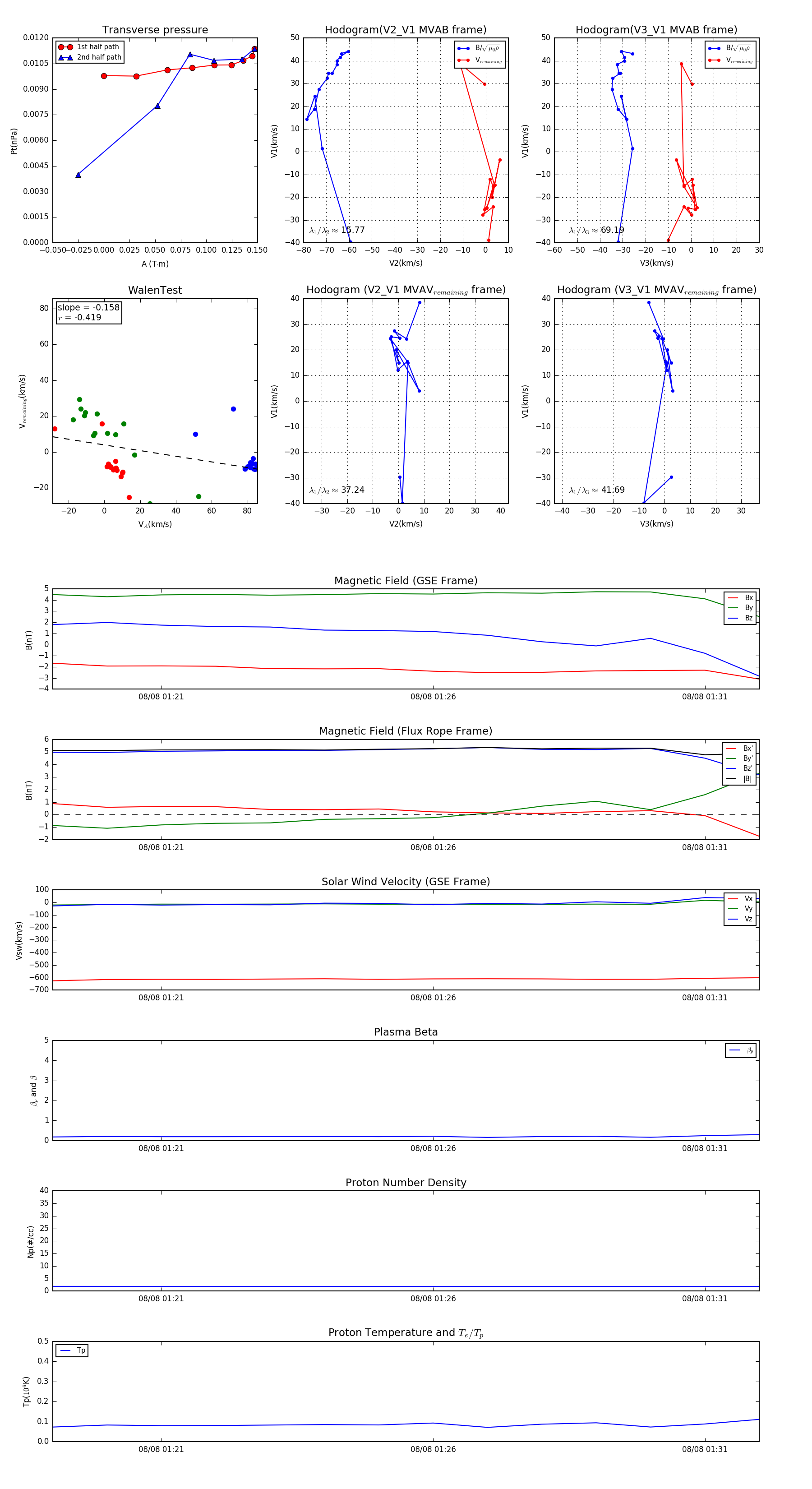This screenshot has height=1489, width=812.
Task: Select 'Vz' in the solar wind legend
Action: coord(740,919)
